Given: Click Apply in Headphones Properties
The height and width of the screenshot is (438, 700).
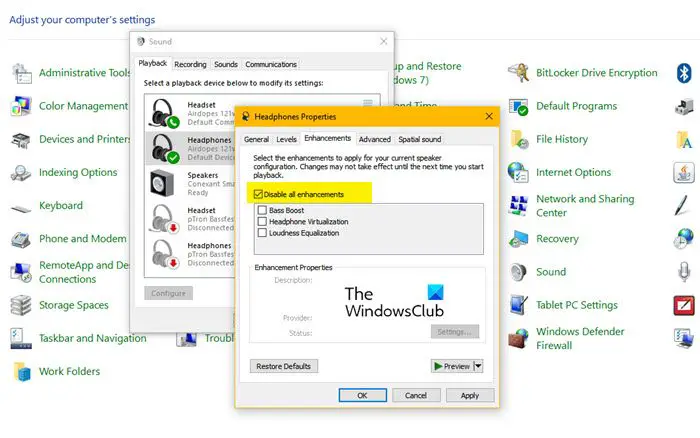Looking at the screenshot, I should [470, 396].
